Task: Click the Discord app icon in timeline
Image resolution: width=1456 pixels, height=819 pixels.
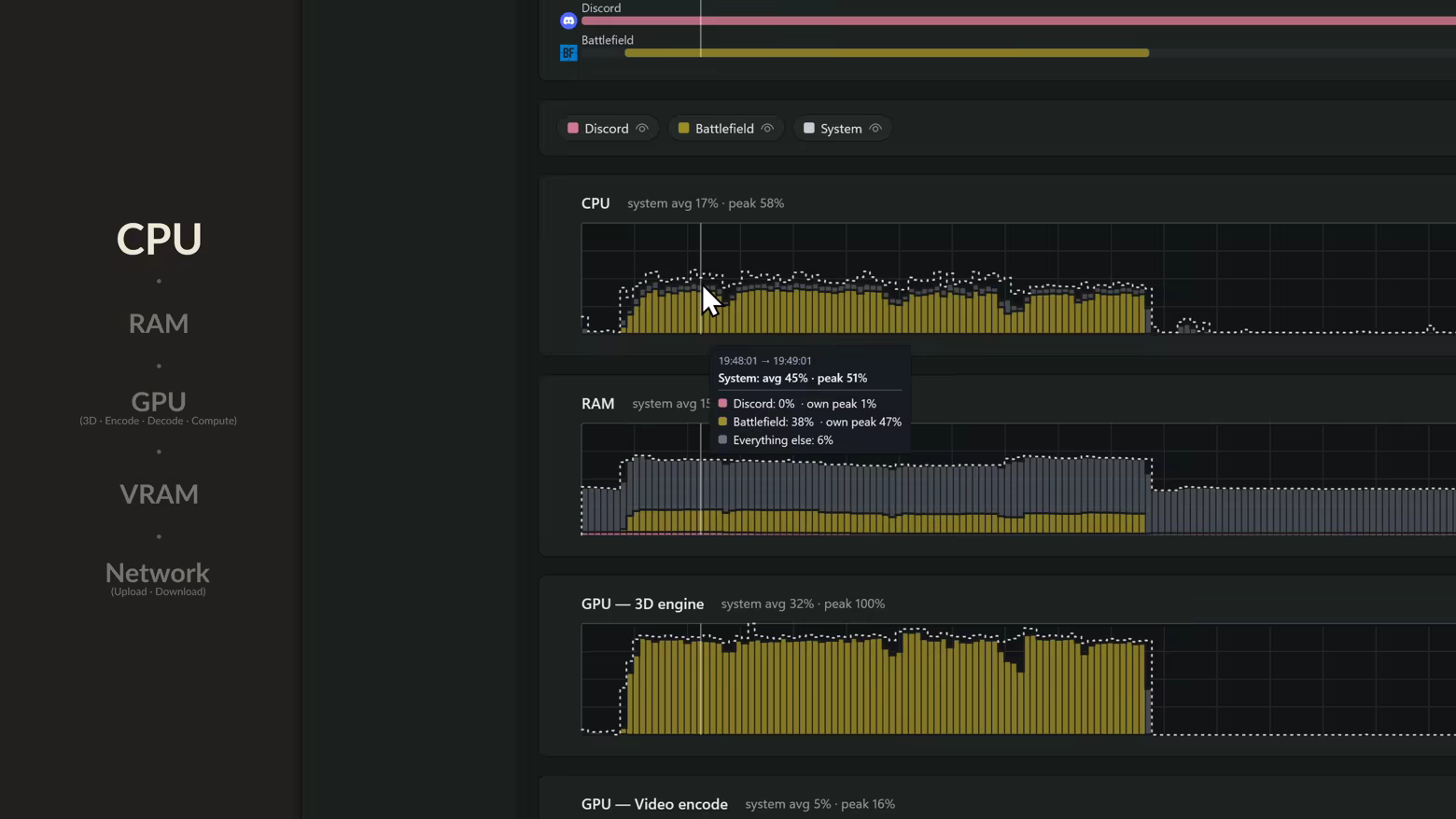Action: 568,21
